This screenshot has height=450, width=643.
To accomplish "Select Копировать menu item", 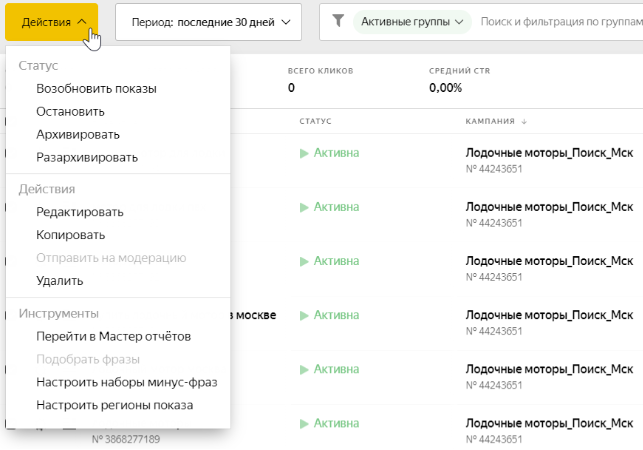I will click(x=70, y=235).
